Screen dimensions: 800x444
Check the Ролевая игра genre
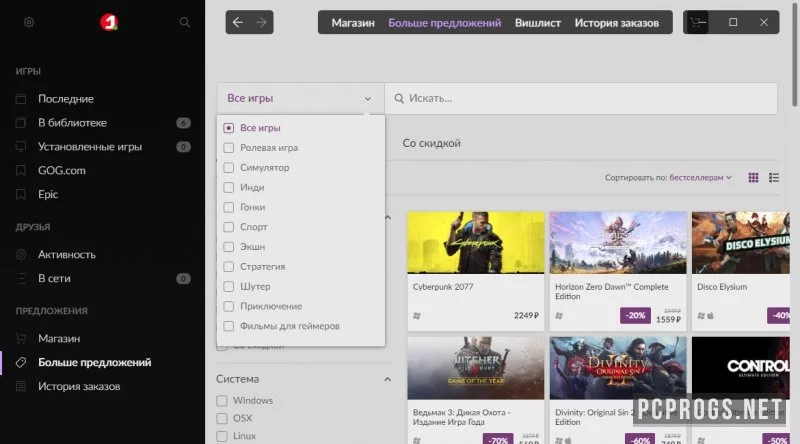point(229,147)
